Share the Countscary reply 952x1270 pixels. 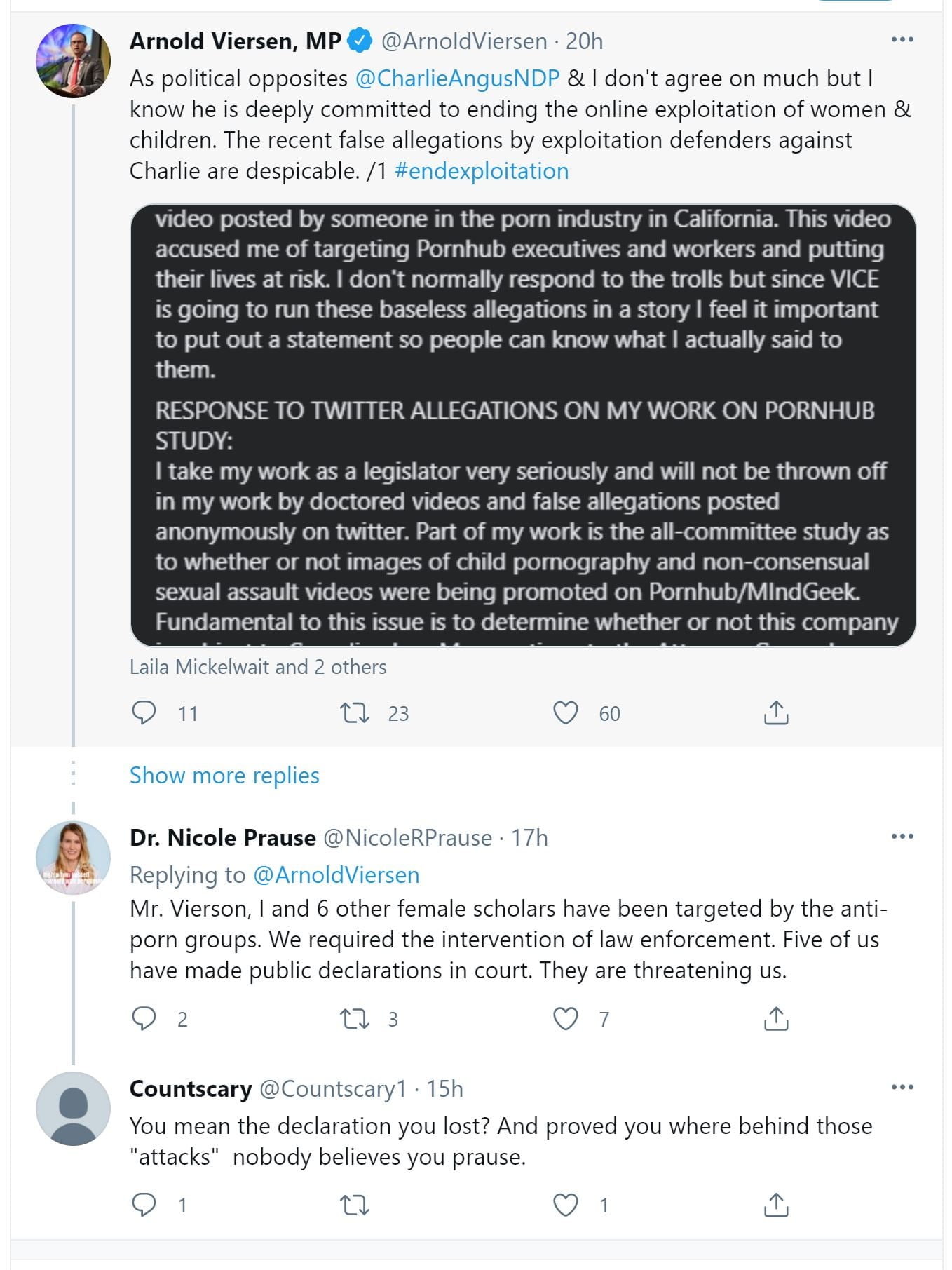click(x=775, y=1205)
